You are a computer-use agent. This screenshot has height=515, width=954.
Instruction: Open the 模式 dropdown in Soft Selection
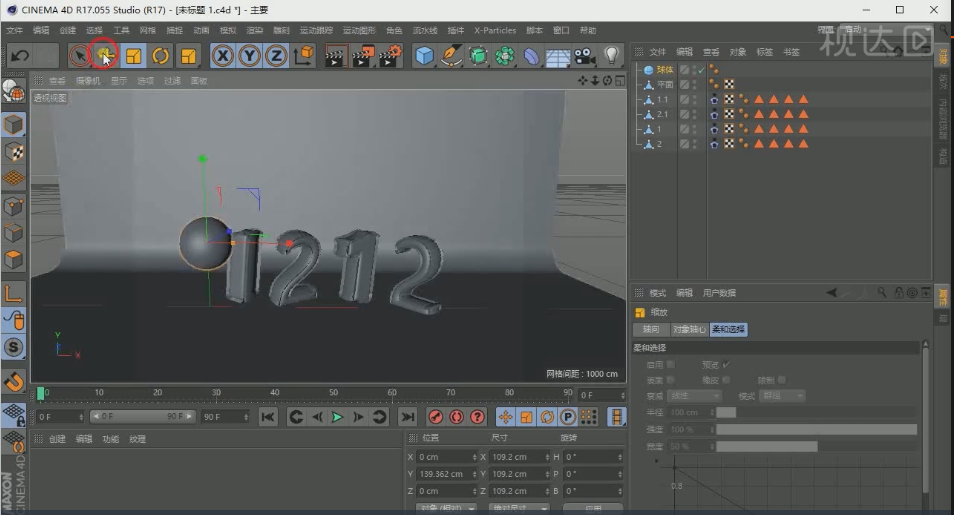click(x=783, y=396)
